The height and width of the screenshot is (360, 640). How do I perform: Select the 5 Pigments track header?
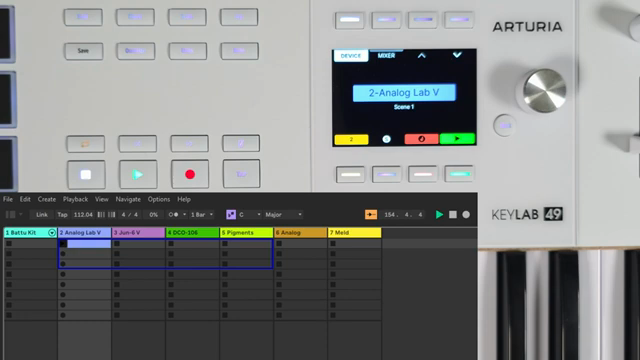click(247, 233)
